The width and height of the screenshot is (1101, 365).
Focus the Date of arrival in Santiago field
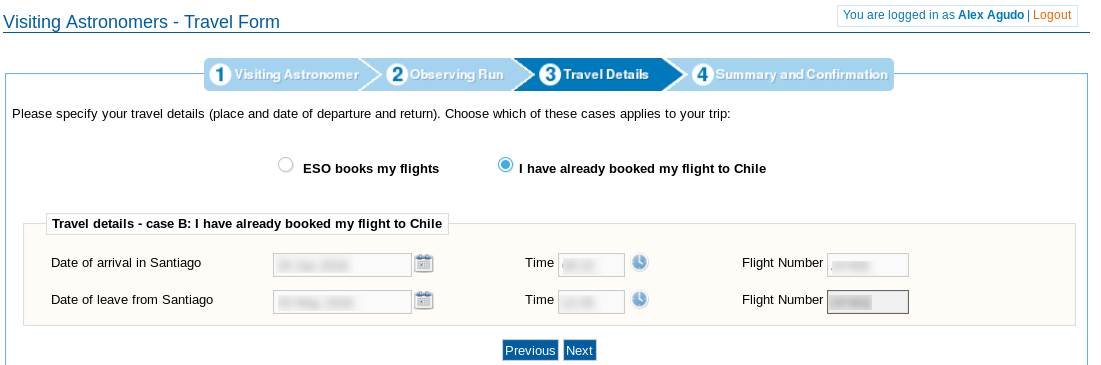point(342,265)
